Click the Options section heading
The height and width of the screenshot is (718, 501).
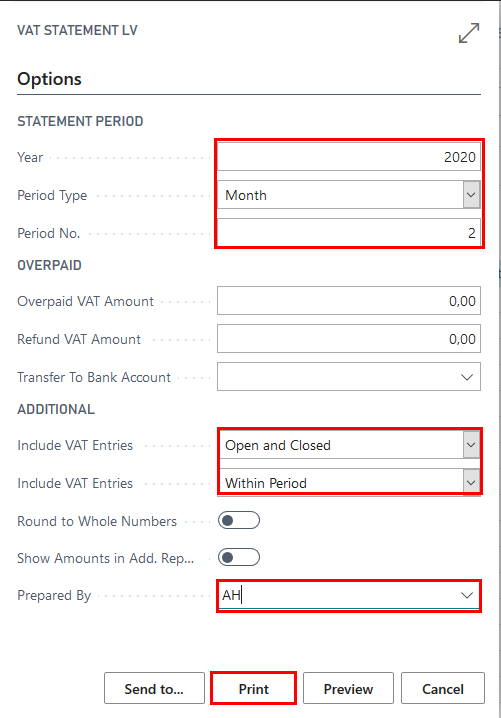point(49,79)
